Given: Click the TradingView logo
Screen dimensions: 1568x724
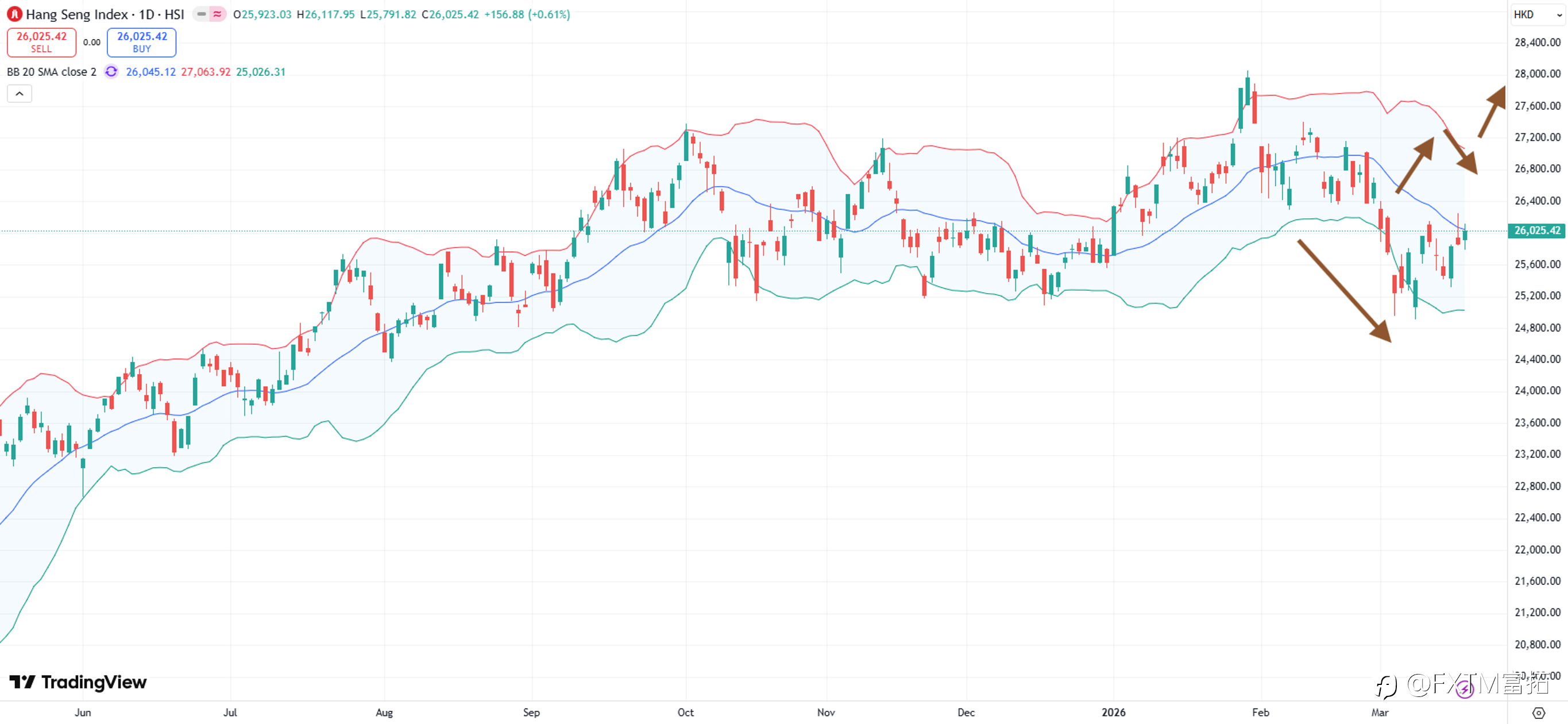Looking at the screenshot, I should [79, 682].
